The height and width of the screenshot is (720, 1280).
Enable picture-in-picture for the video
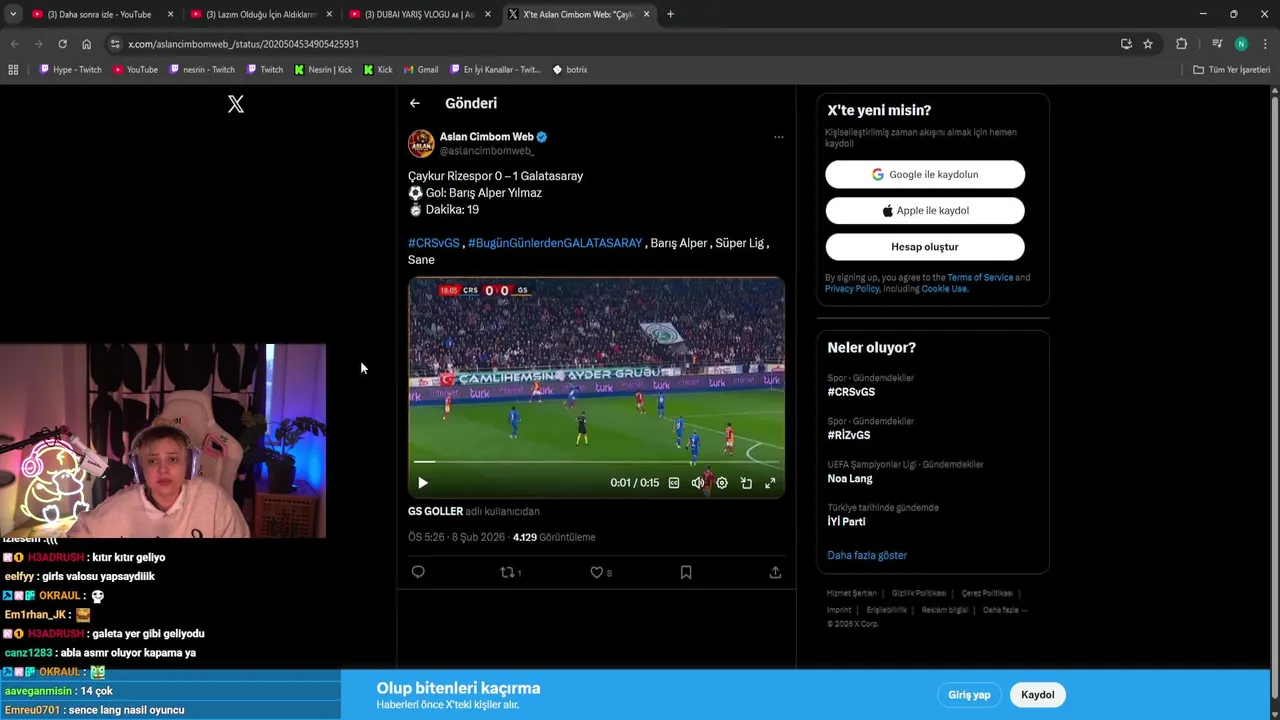[x=746, y=483]
